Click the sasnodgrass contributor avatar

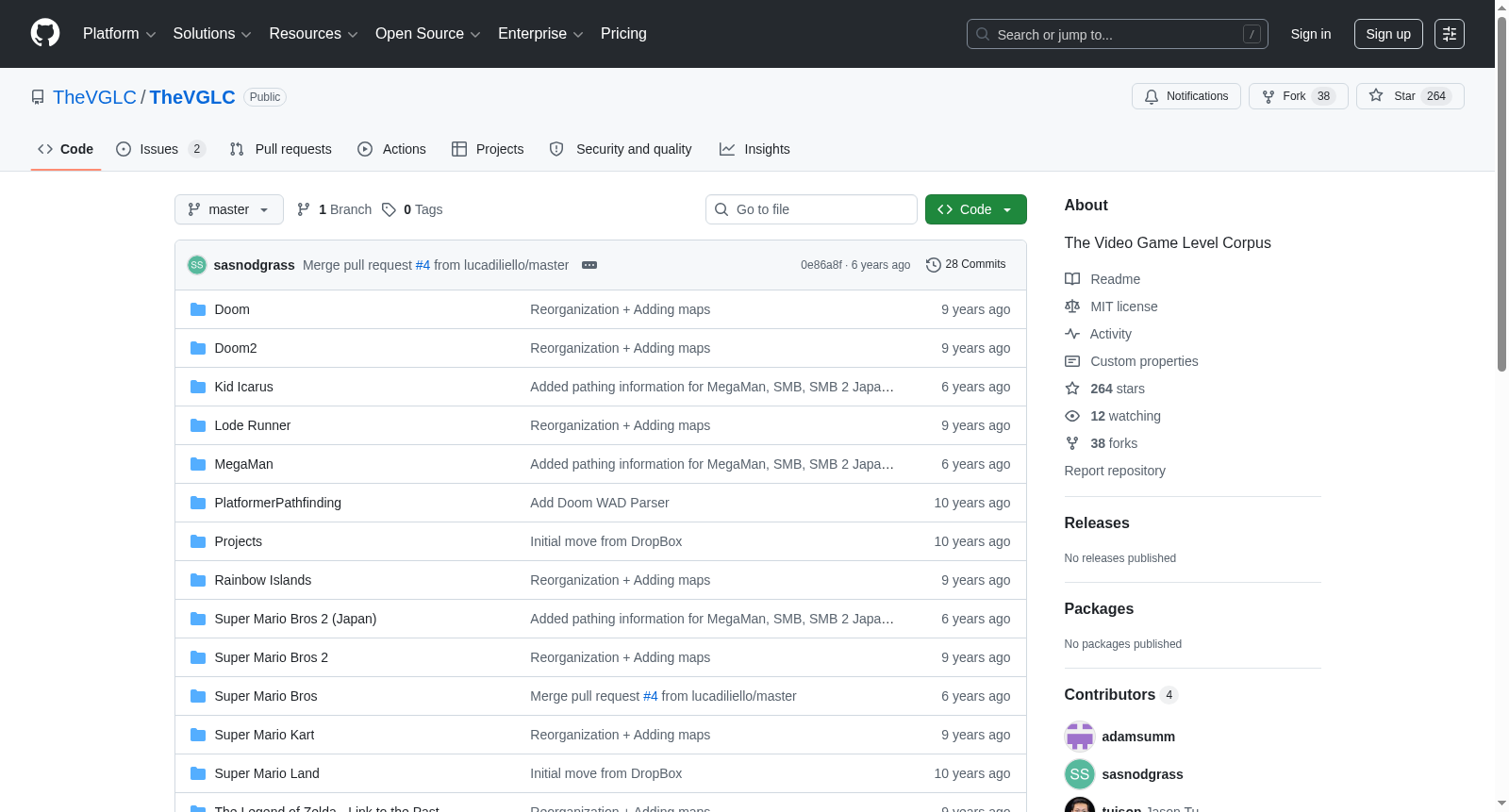coord(1080,774)
